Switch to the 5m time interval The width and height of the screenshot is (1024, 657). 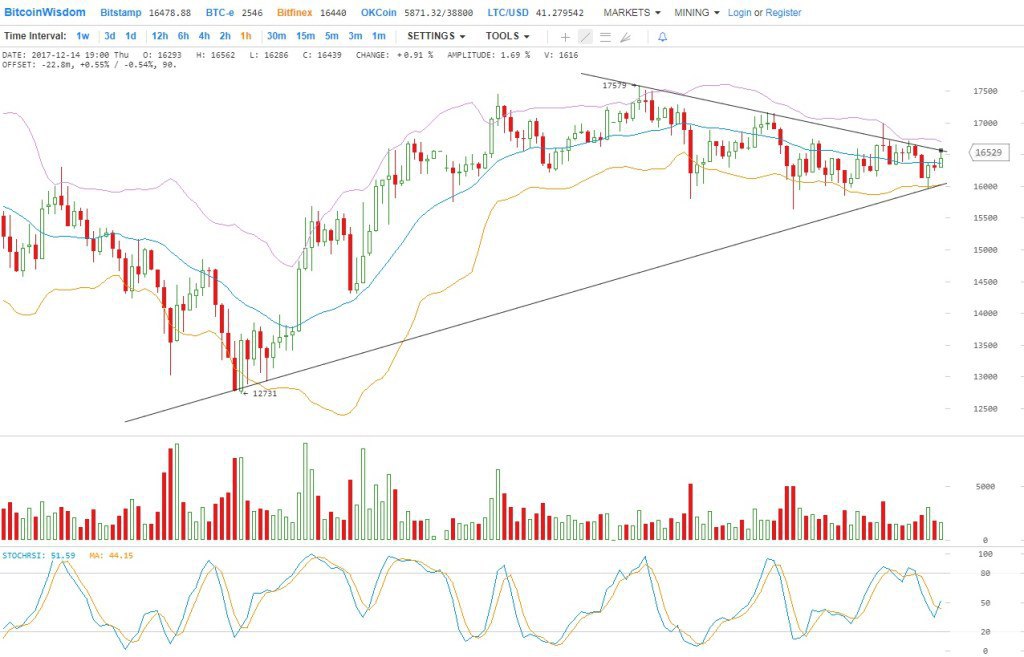click(x=332, y=36)
